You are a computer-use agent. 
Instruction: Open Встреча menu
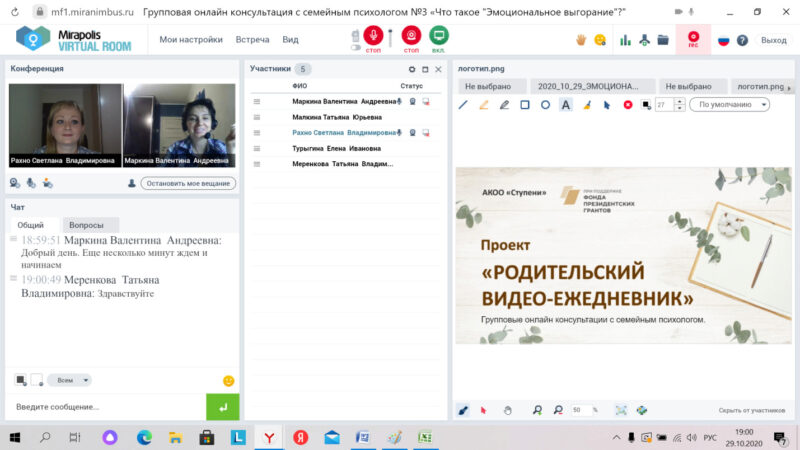(252, 39)
